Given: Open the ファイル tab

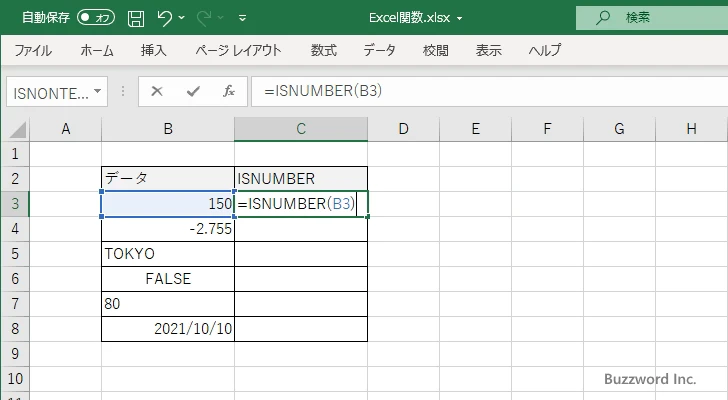Looking at the screenshot, I should 32,50.
